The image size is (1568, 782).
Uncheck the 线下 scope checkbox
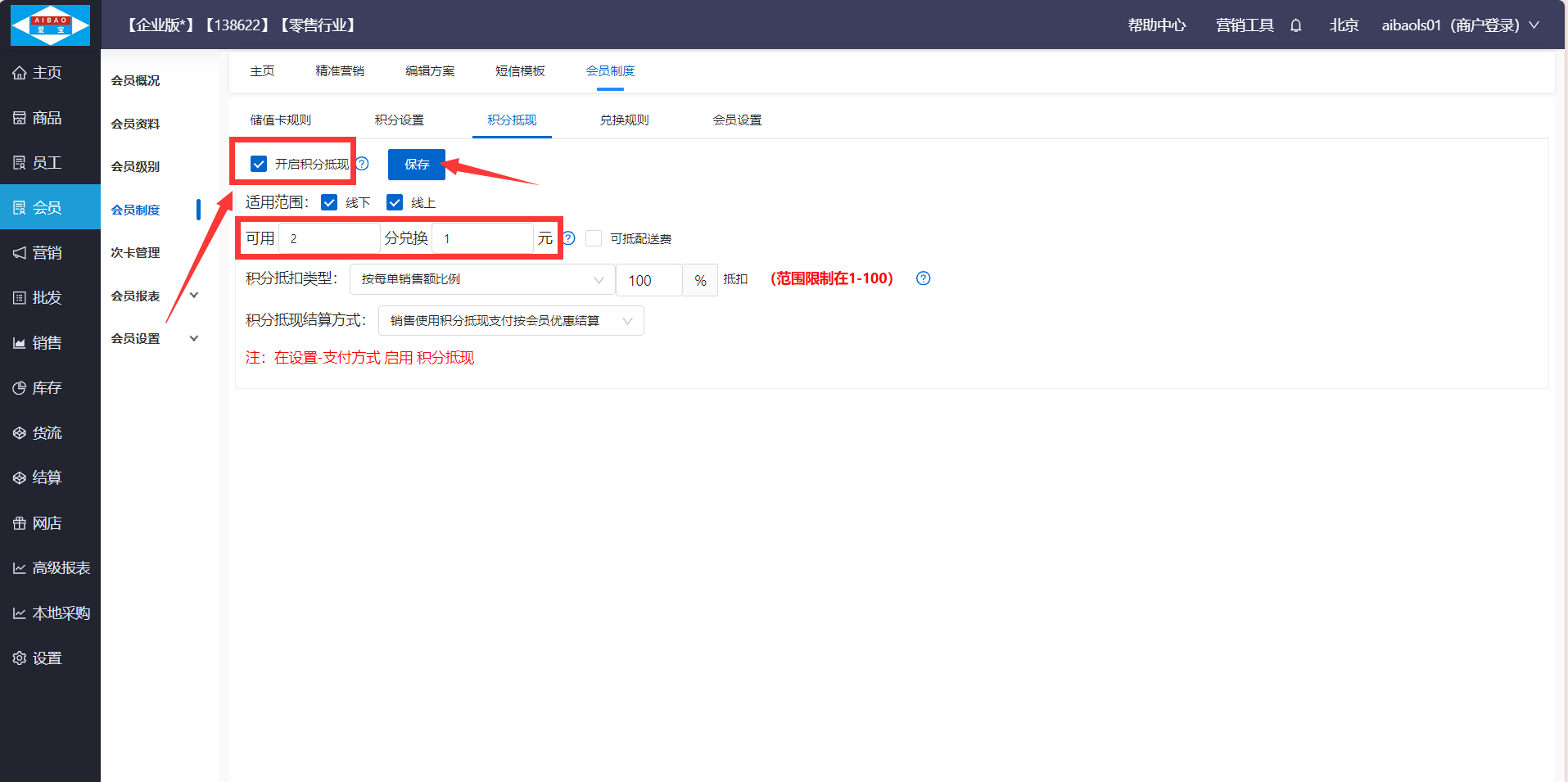329,202
